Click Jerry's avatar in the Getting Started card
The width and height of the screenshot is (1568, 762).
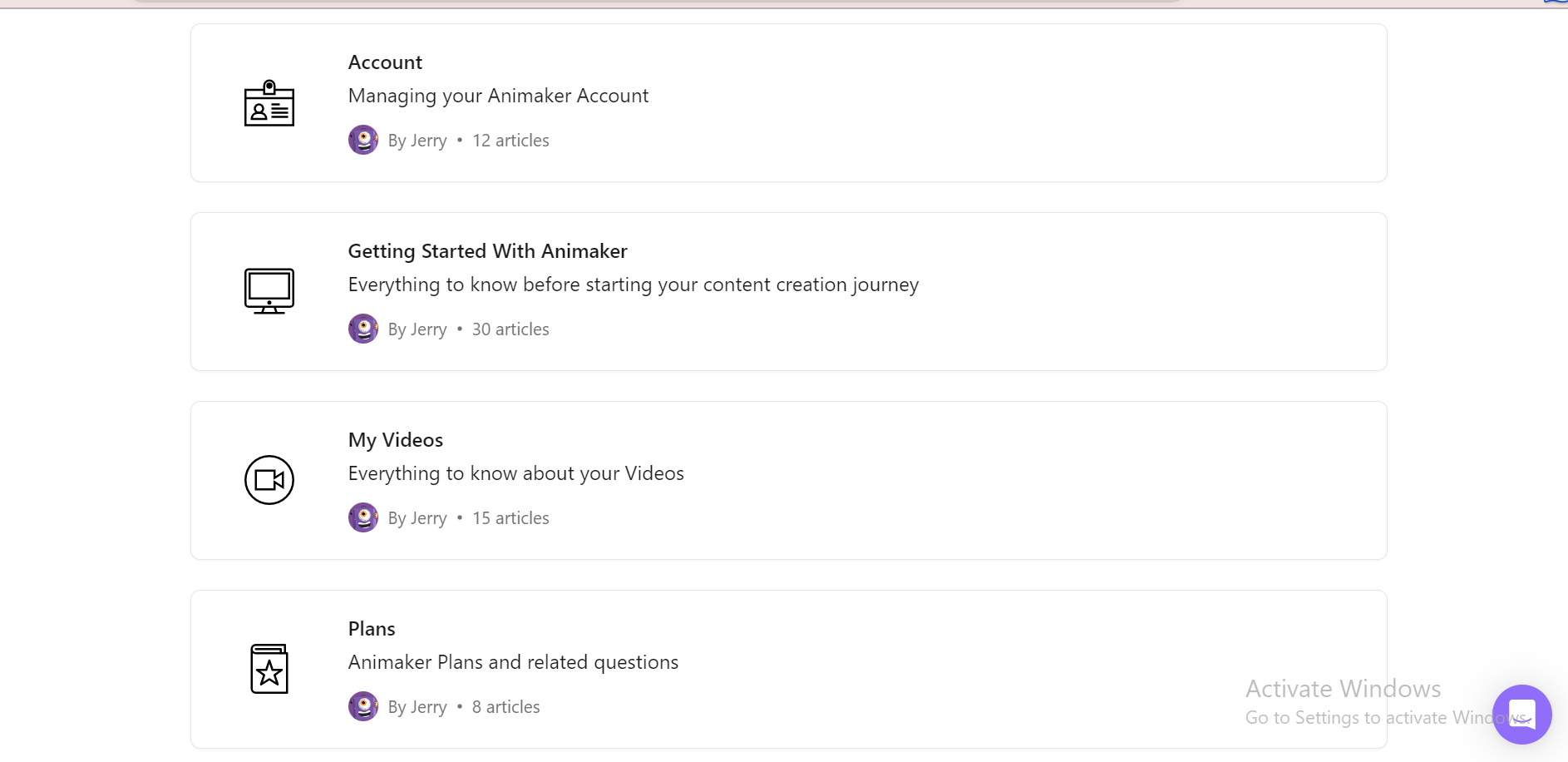click(362, 329)
